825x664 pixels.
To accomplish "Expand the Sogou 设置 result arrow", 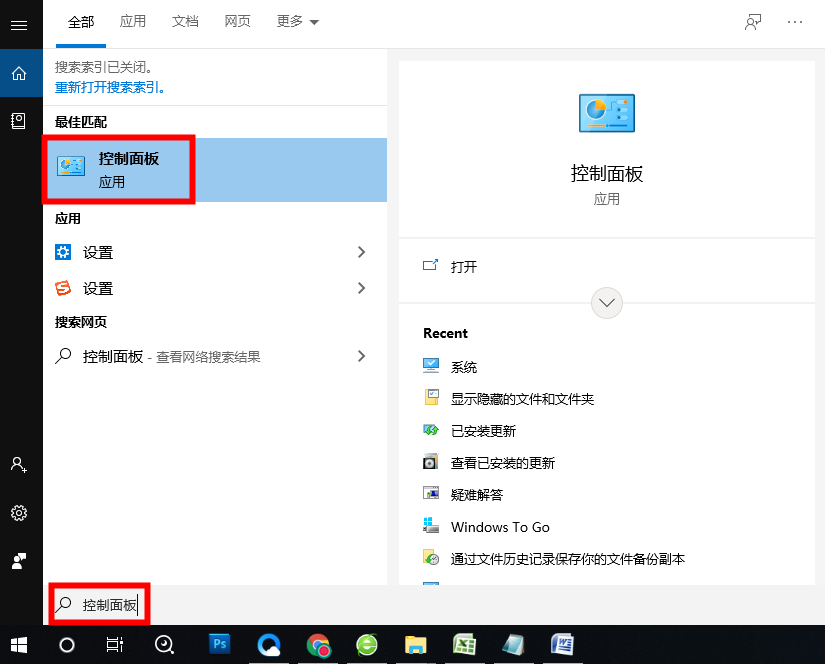I will click(361, 288).
